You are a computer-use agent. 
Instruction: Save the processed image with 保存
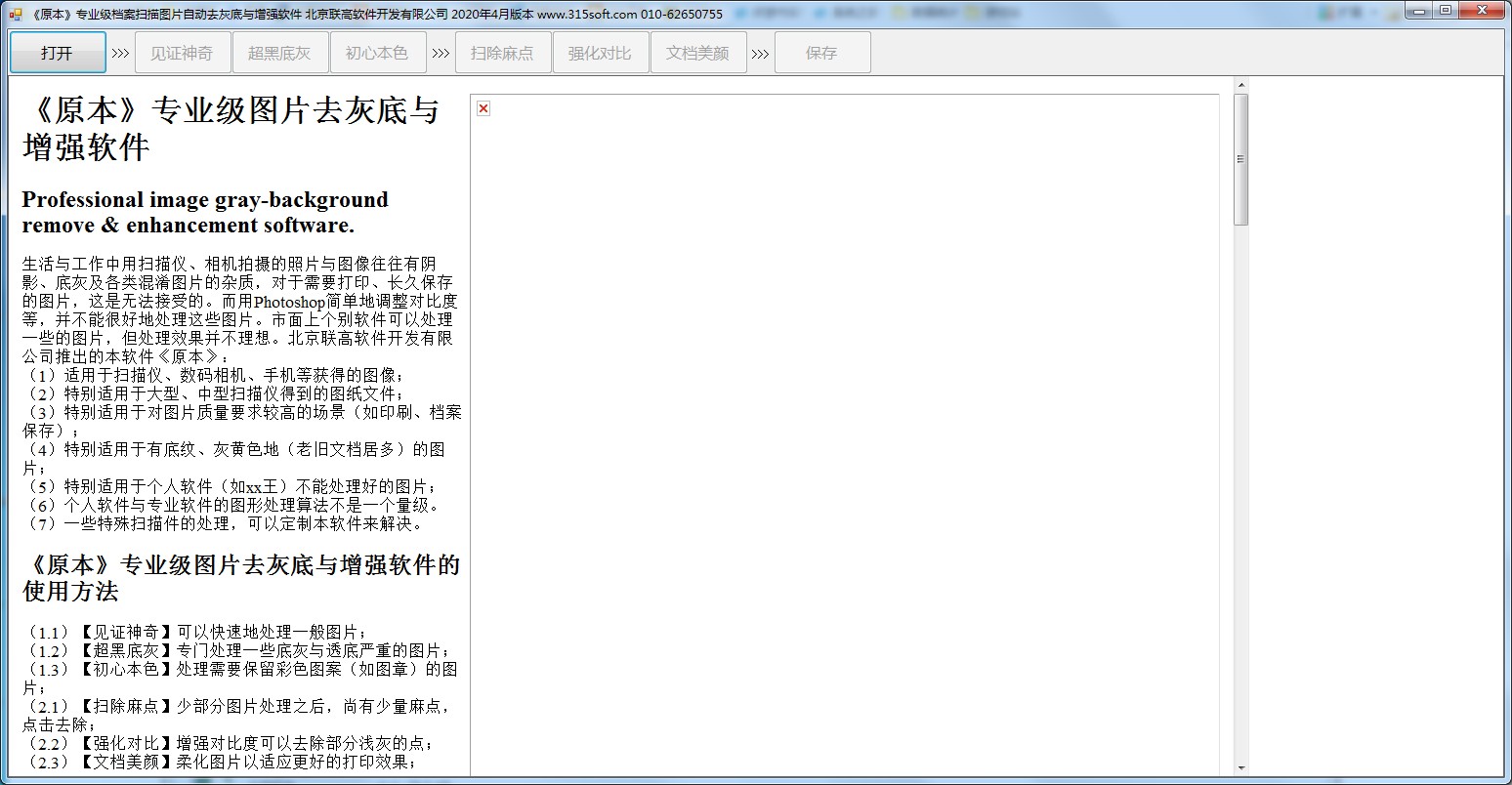coord(821,52)
